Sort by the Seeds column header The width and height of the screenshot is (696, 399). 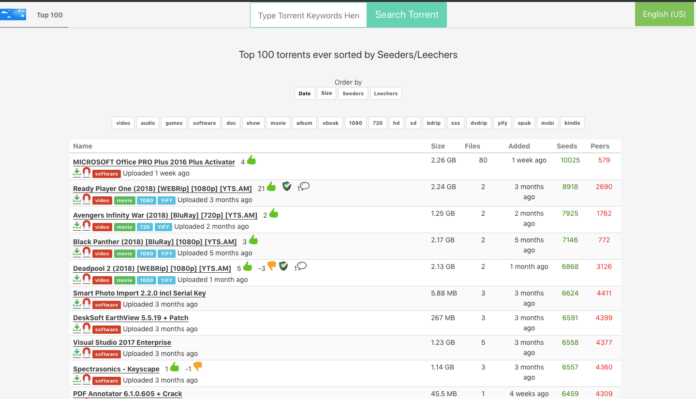pyautogui.click(x=567, y=146)
